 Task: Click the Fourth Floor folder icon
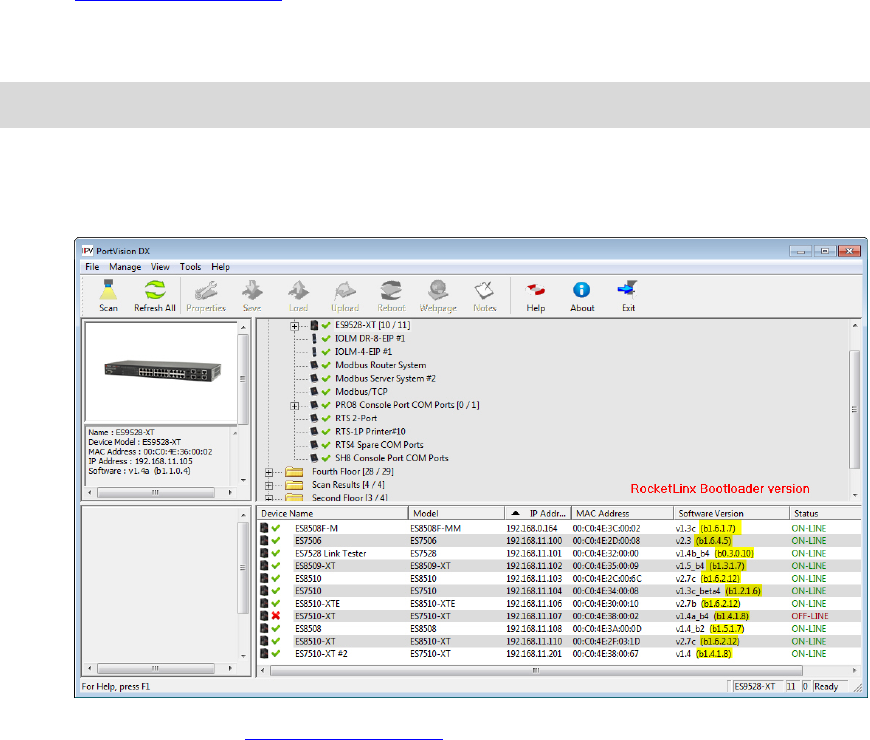click(x=294, y=472)
